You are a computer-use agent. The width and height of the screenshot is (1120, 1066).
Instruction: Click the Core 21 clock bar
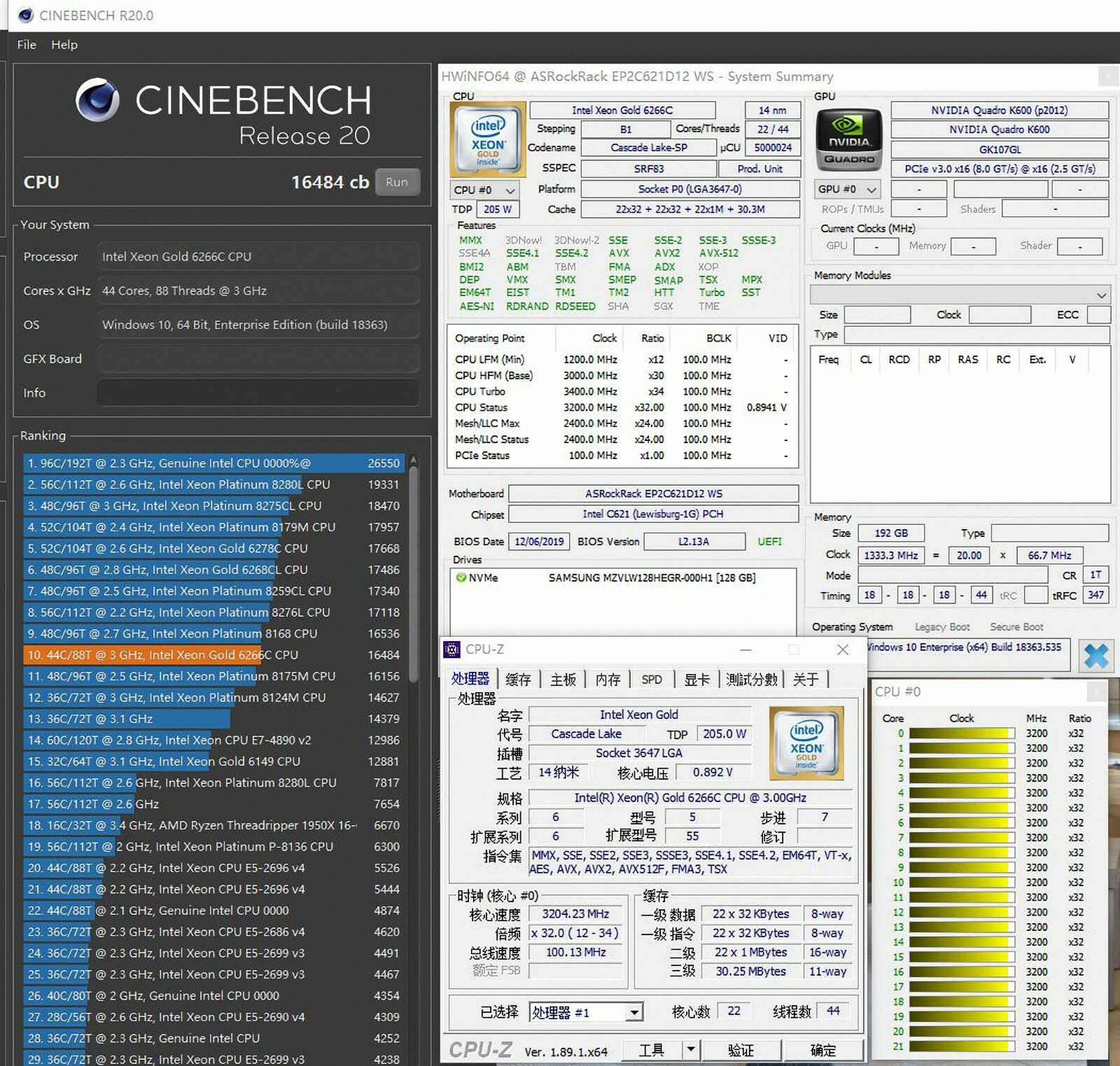click(962, 1046)
